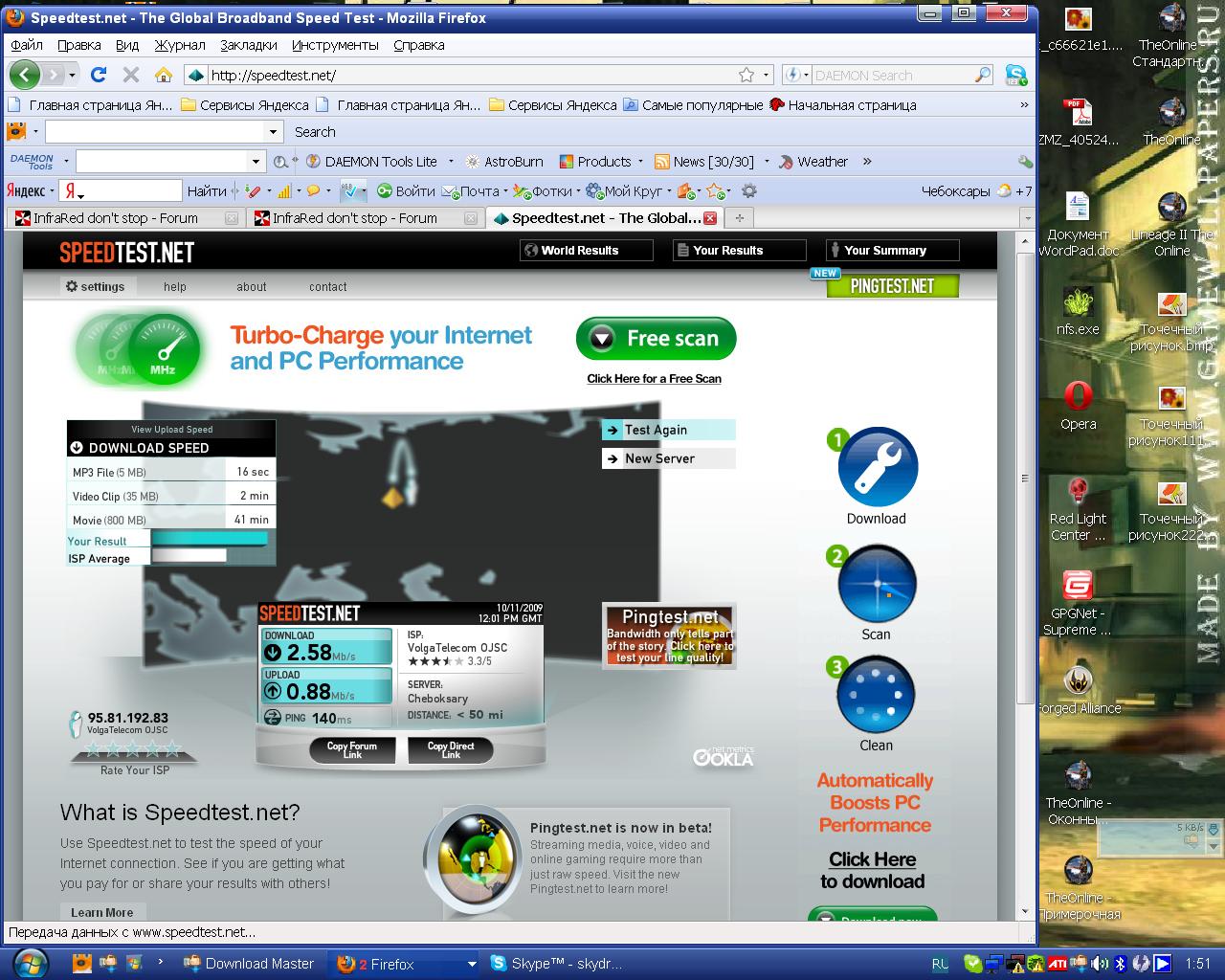Click the New Server button
1225x980 pixels.
pyautogui.click(x=668, y=458)
